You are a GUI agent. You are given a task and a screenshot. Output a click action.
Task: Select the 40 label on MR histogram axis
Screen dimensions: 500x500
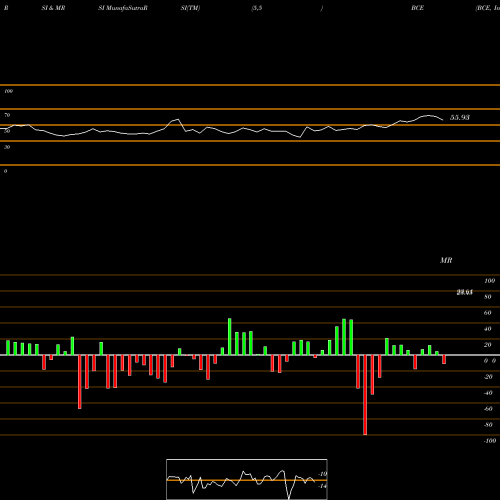click(487, 329)
